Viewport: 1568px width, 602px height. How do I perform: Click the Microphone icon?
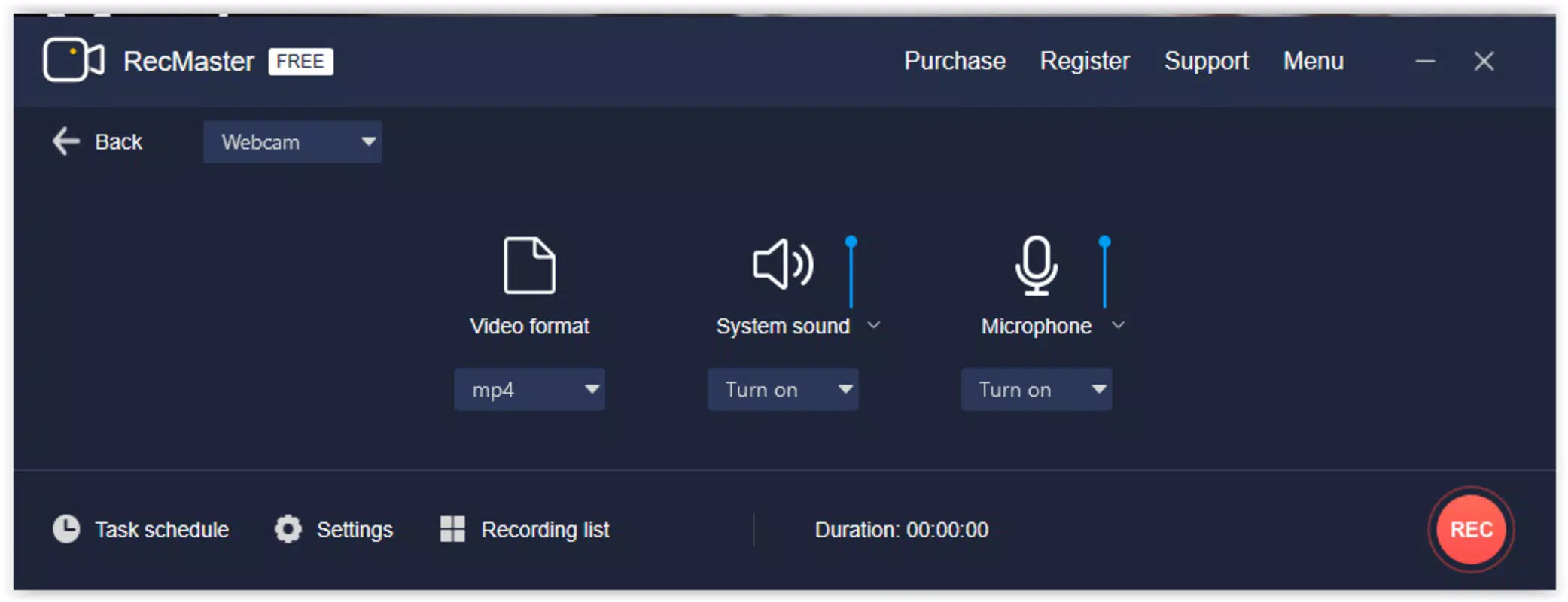click(1036, 265)
